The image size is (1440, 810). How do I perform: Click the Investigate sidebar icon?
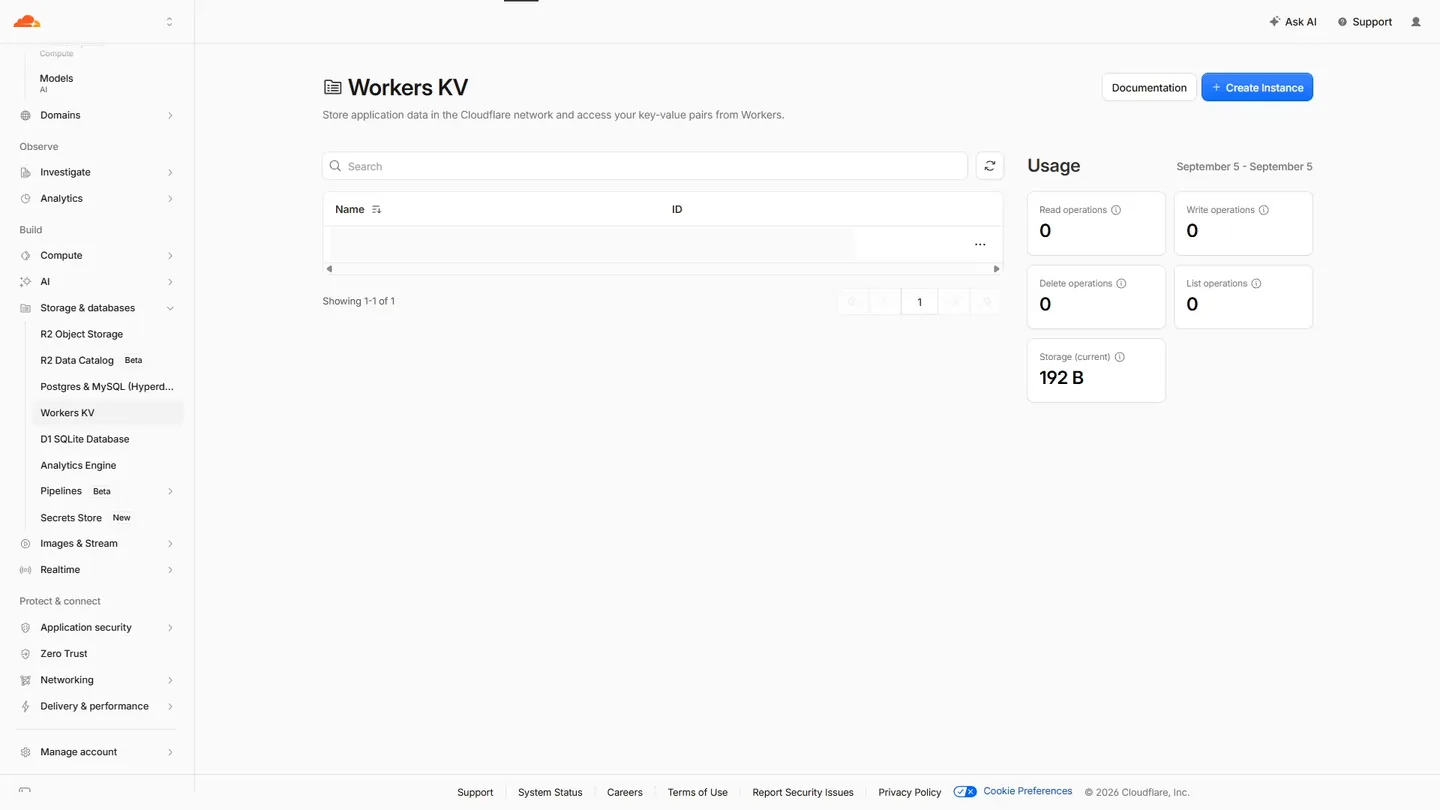26,172
